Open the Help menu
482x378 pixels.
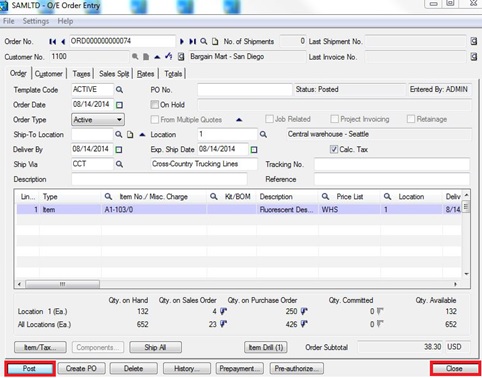(65, 21)
